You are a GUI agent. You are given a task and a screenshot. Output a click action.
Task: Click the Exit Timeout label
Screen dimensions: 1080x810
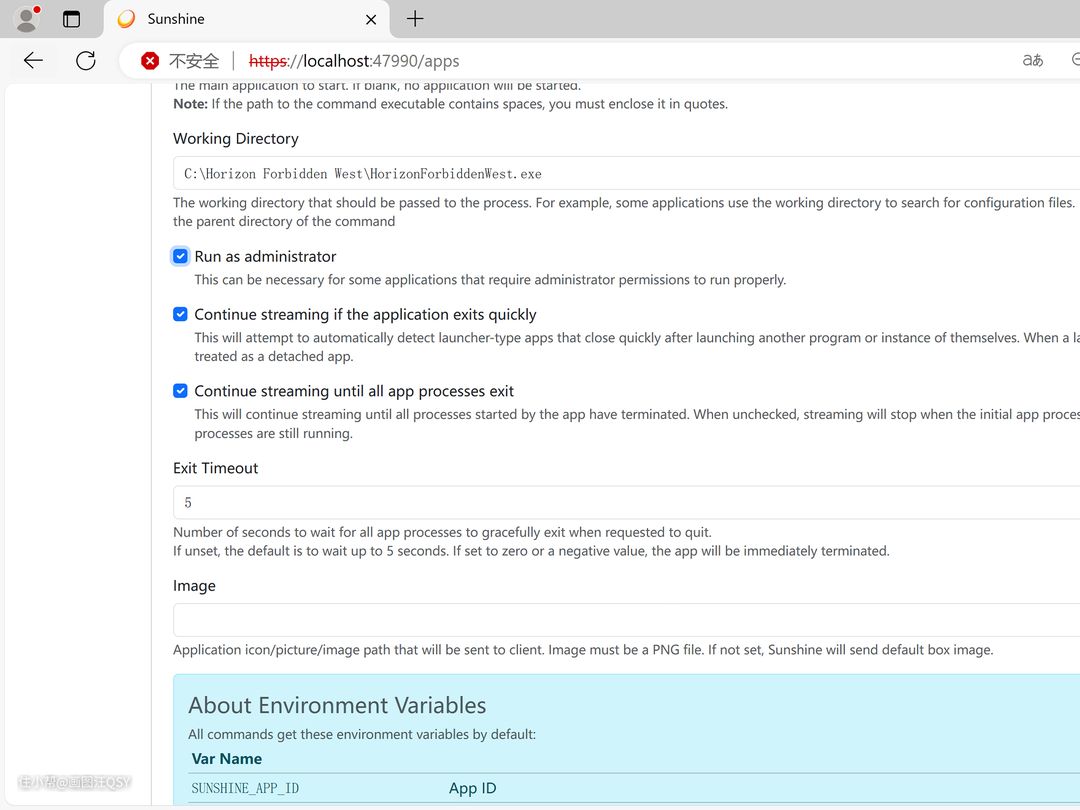pyautogui.click(x=215, y=468)
